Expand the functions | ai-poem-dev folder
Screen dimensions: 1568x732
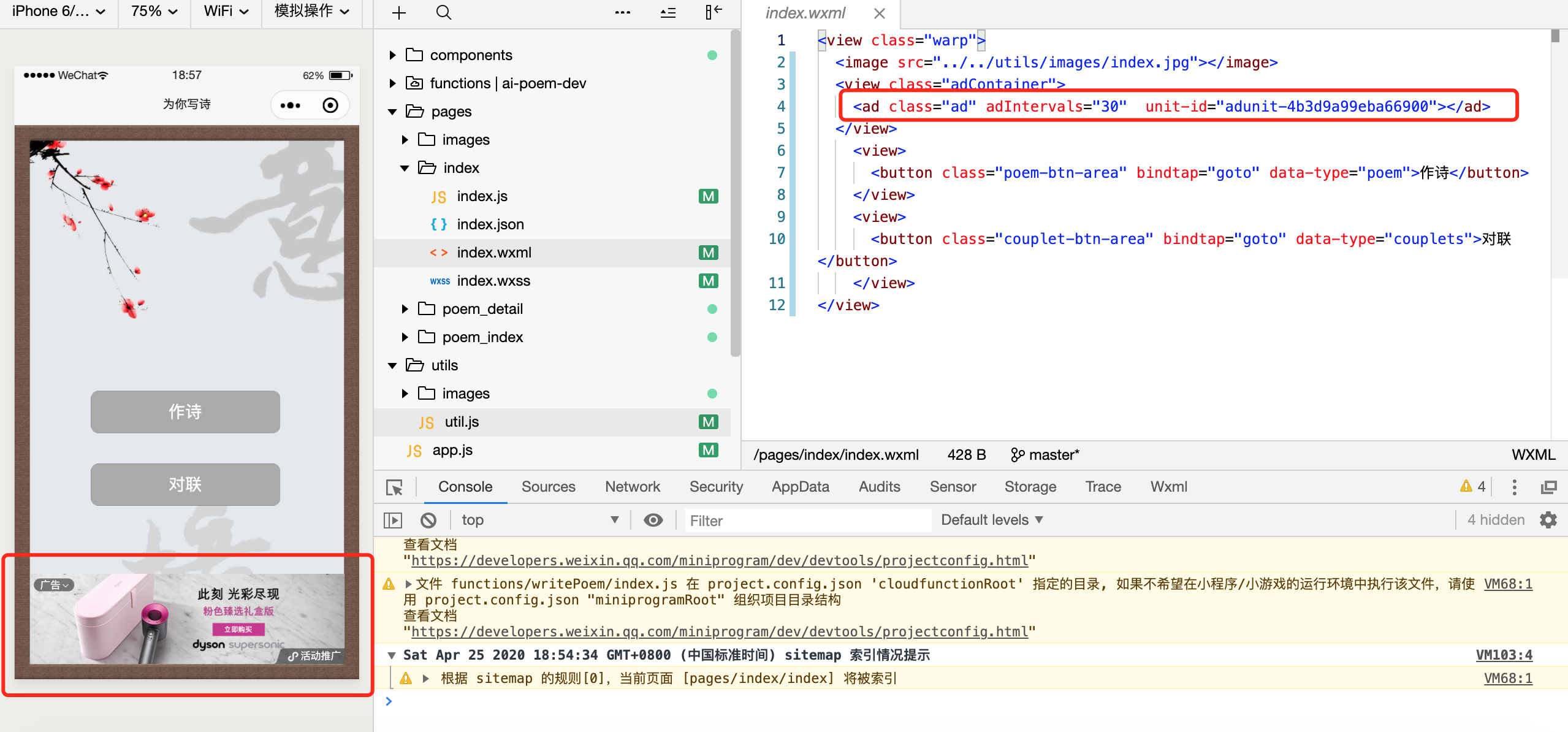tap(392, 83)
